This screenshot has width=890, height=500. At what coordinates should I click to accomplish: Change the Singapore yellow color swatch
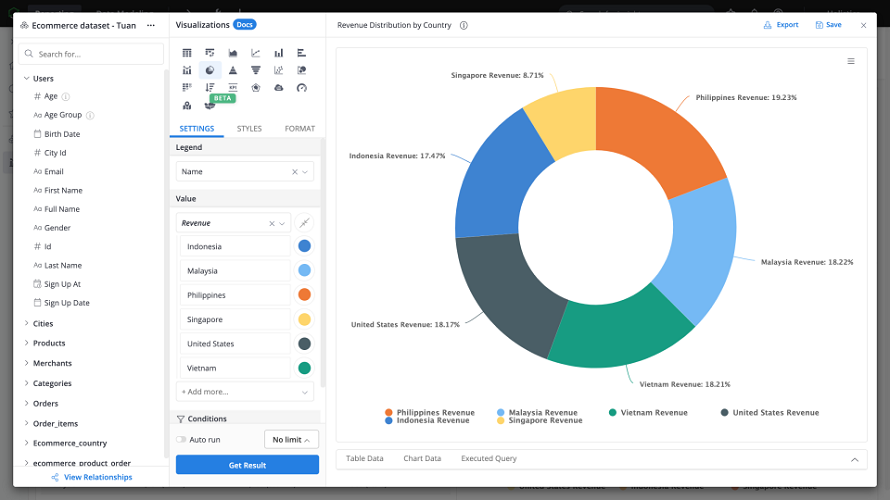coord(304,319)
